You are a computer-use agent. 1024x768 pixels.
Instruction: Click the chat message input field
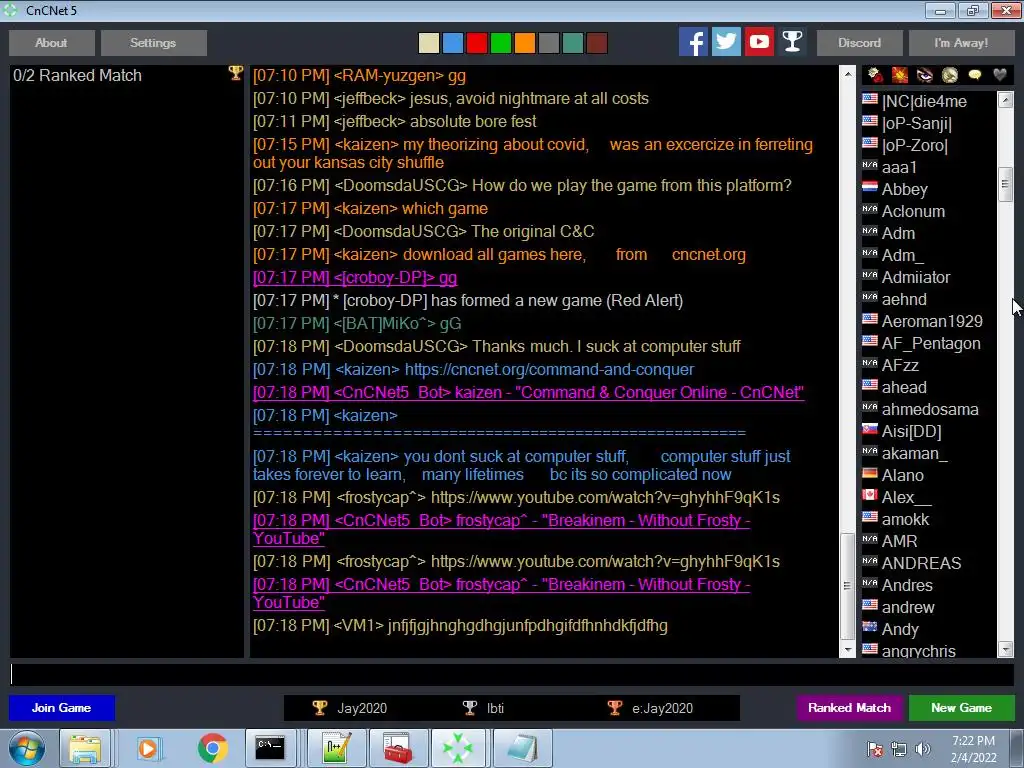pyautogui.click(x=512, y=675)
